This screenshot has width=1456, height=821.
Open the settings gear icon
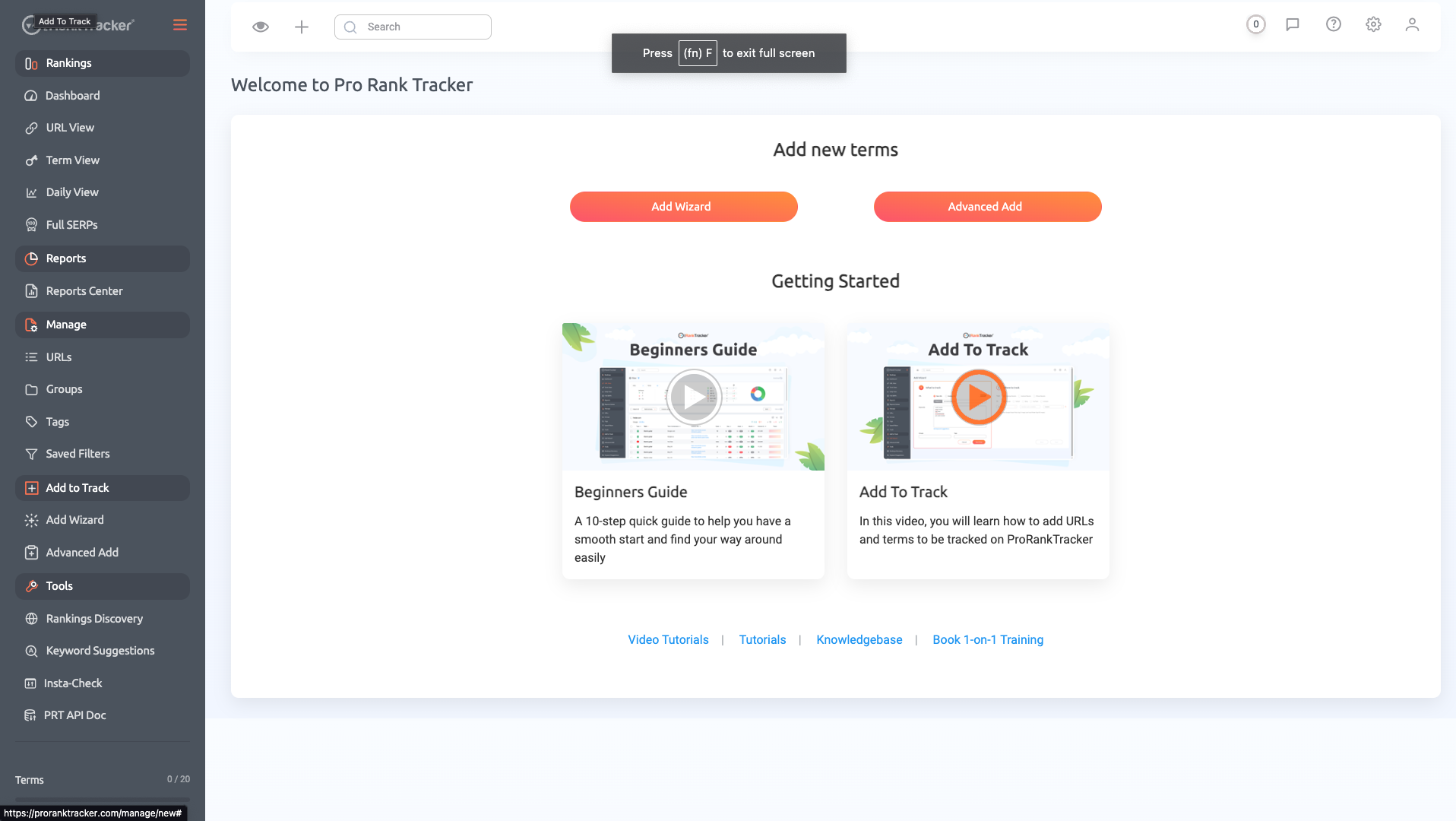(x=1373, y=24)
